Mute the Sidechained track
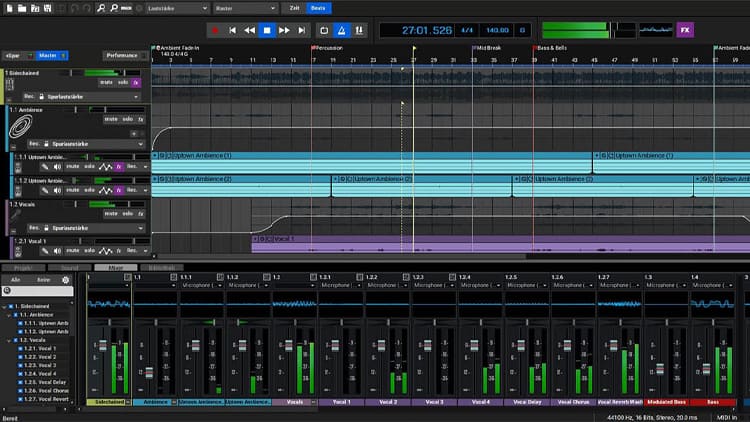 (x=106, y=83)
